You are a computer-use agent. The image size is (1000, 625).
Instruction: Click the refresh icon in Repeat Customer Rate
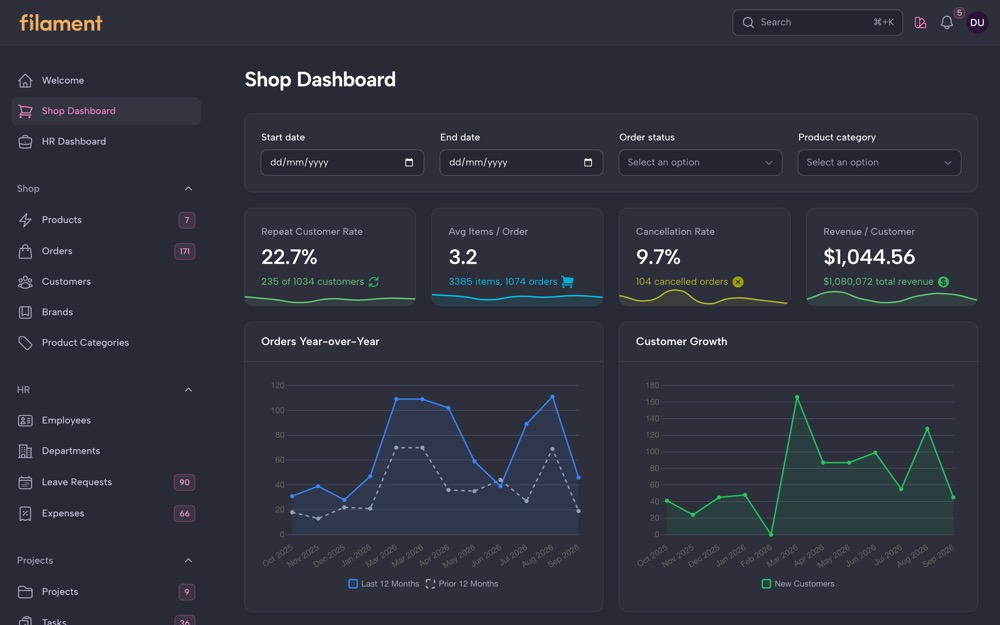(374, 282)
